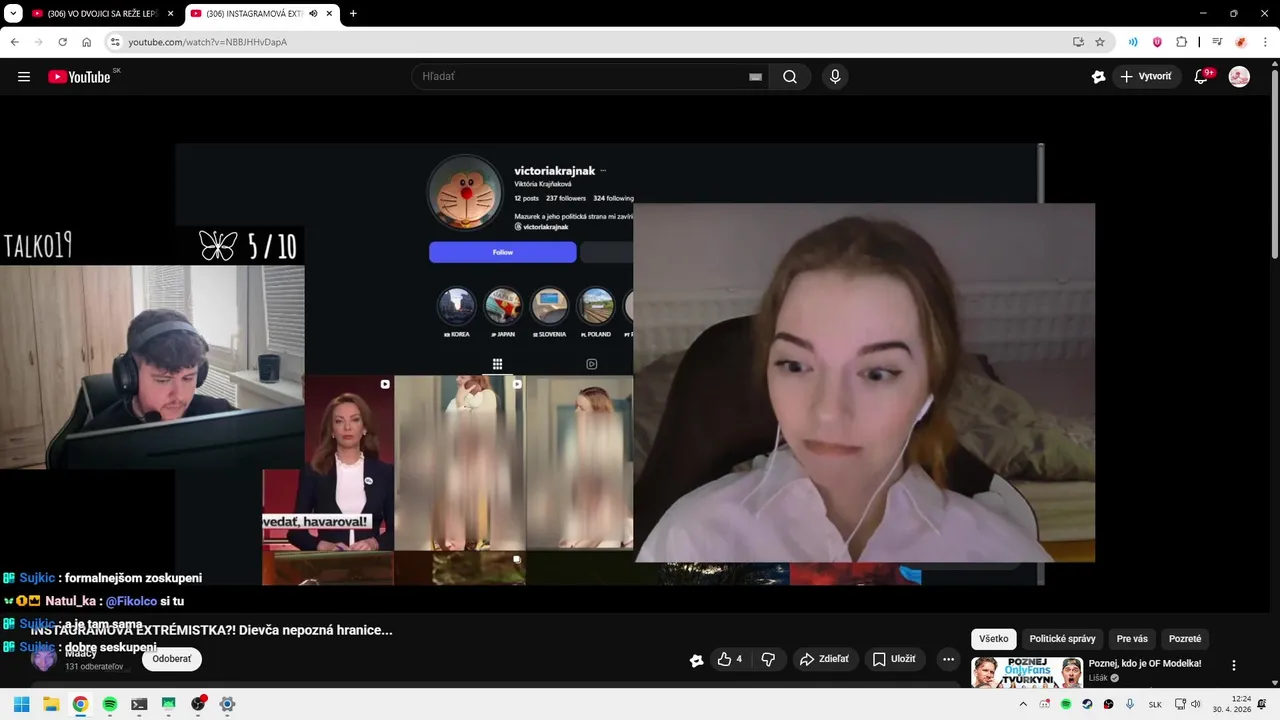Click the magnifier search button

coord(790,77)
